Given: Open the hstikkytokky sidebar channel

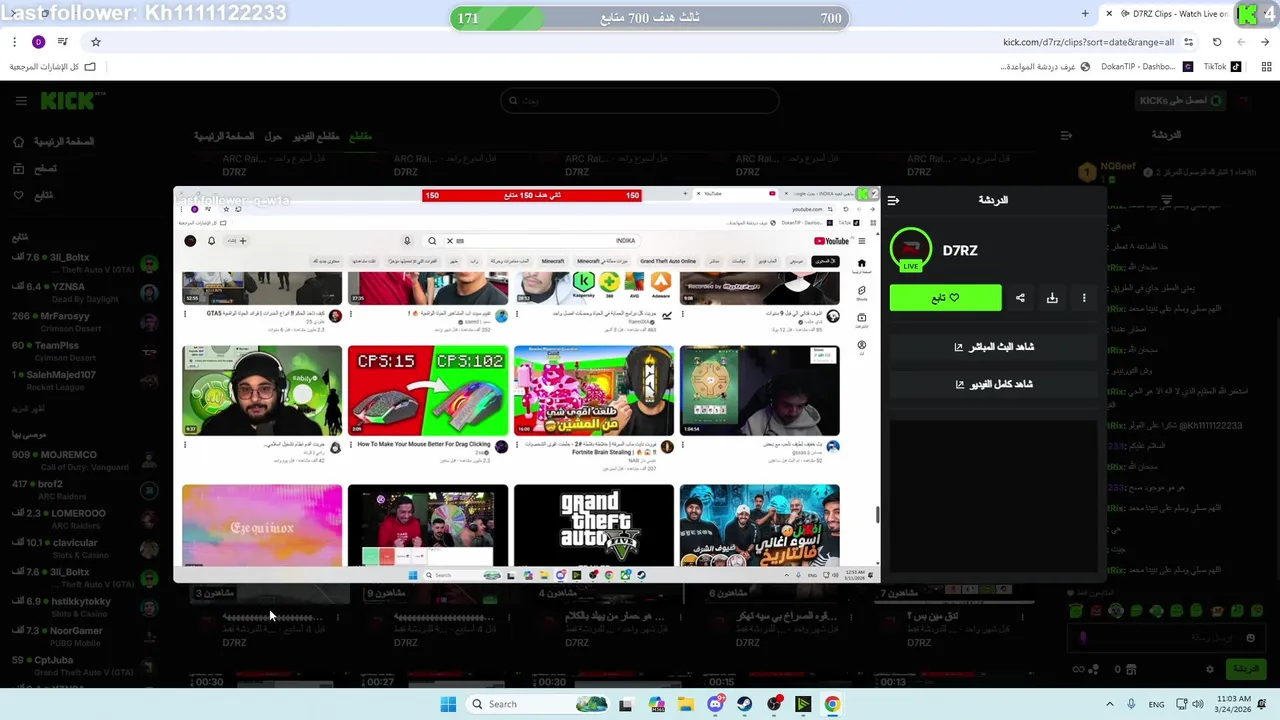Looking at the screenshot, I should point(85,606).
